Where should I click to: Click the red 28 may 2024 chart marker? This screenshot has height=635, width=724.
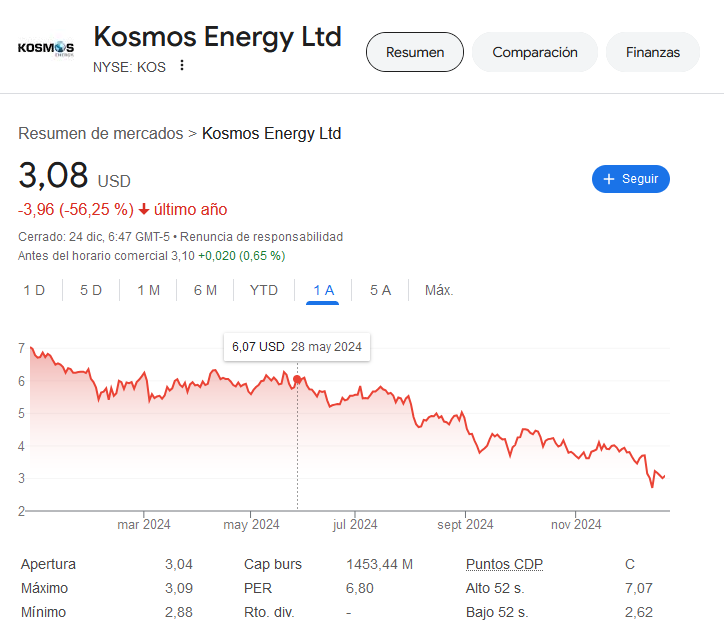pos(297,379)
